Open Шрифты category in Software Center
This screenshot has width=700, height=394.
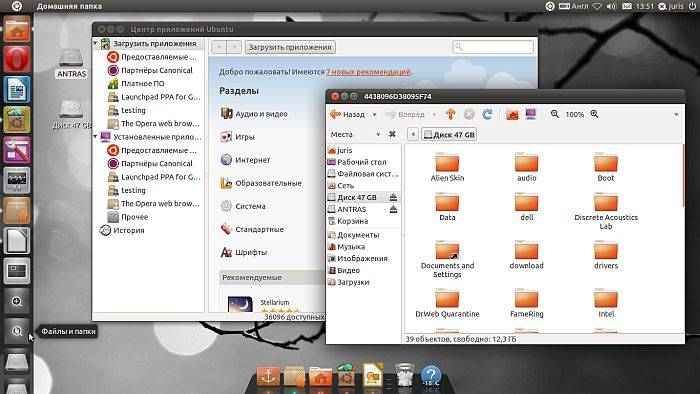point(244,252)
